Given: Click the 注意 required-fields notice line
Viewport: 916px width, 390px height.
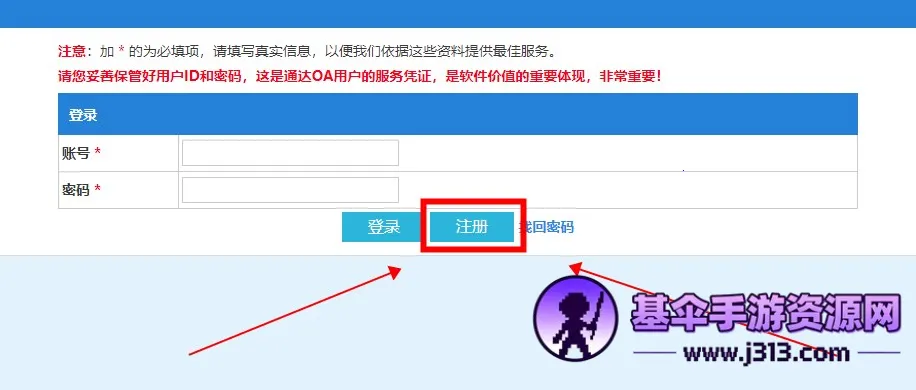Looking at the screenshot, I should pos(307,51).
